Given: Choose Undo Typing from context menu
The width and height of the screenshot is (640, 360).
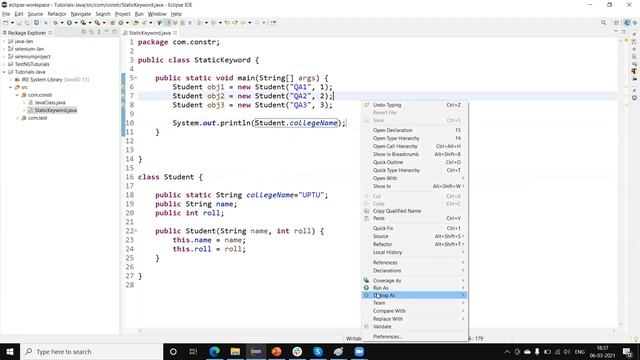Looking at the screenshot, I should [415, 105].
